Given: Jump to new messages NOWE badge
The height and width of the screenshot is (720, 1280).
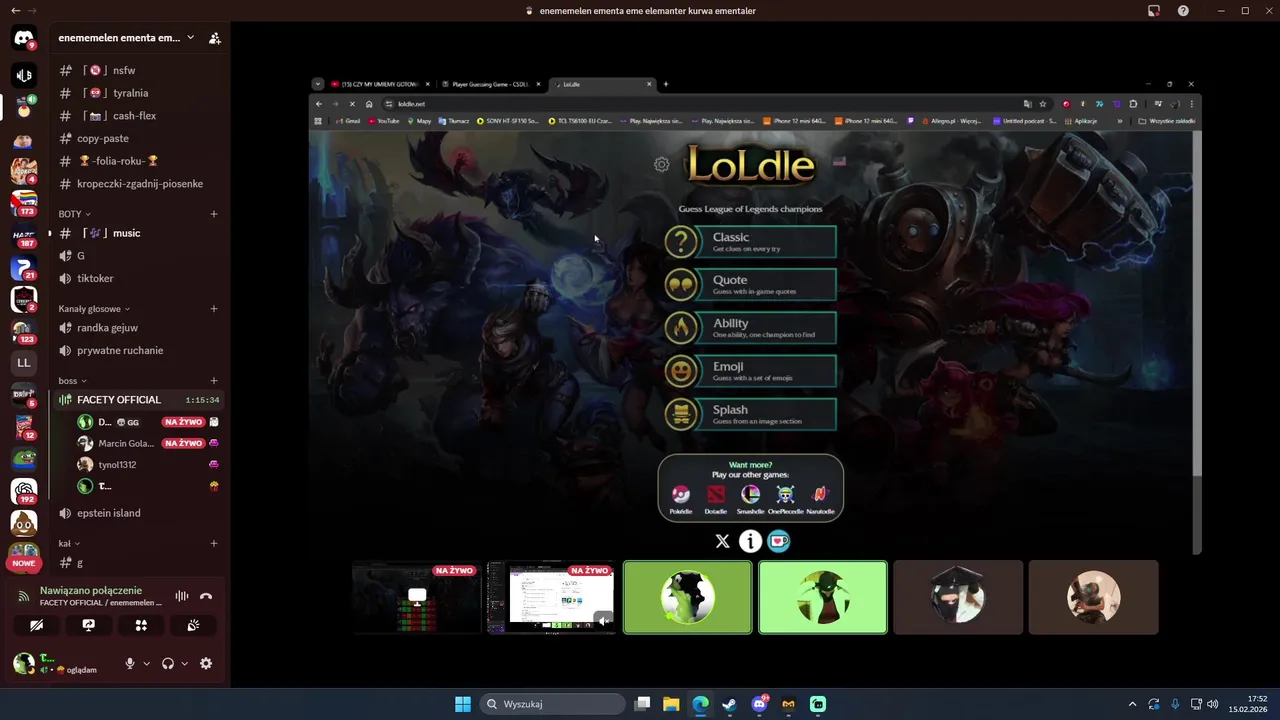Looking at the screenshot, I should pos(24,563).
